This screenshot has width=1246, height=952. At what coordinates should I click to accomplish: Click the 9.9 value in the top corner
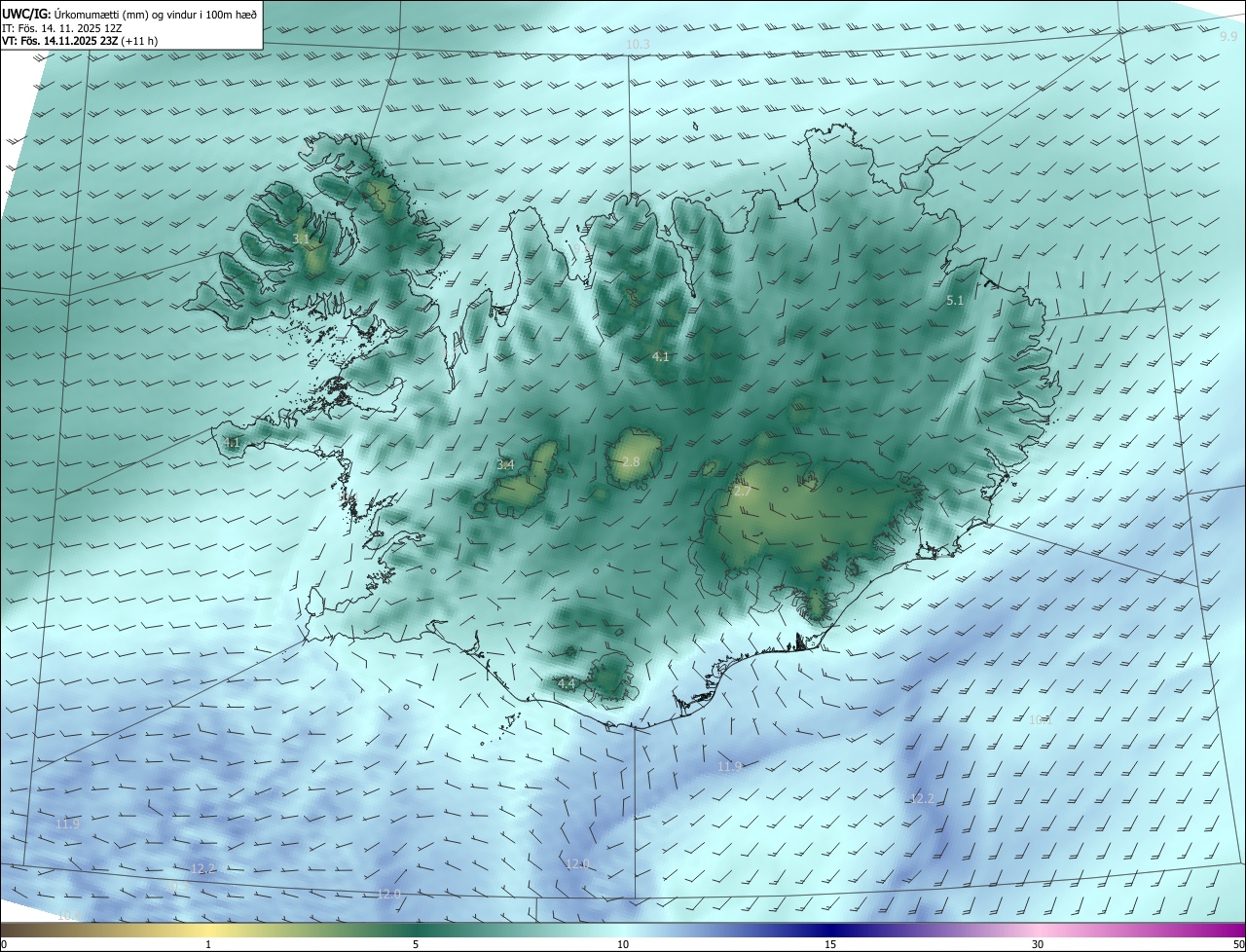tap(1228, 36)
